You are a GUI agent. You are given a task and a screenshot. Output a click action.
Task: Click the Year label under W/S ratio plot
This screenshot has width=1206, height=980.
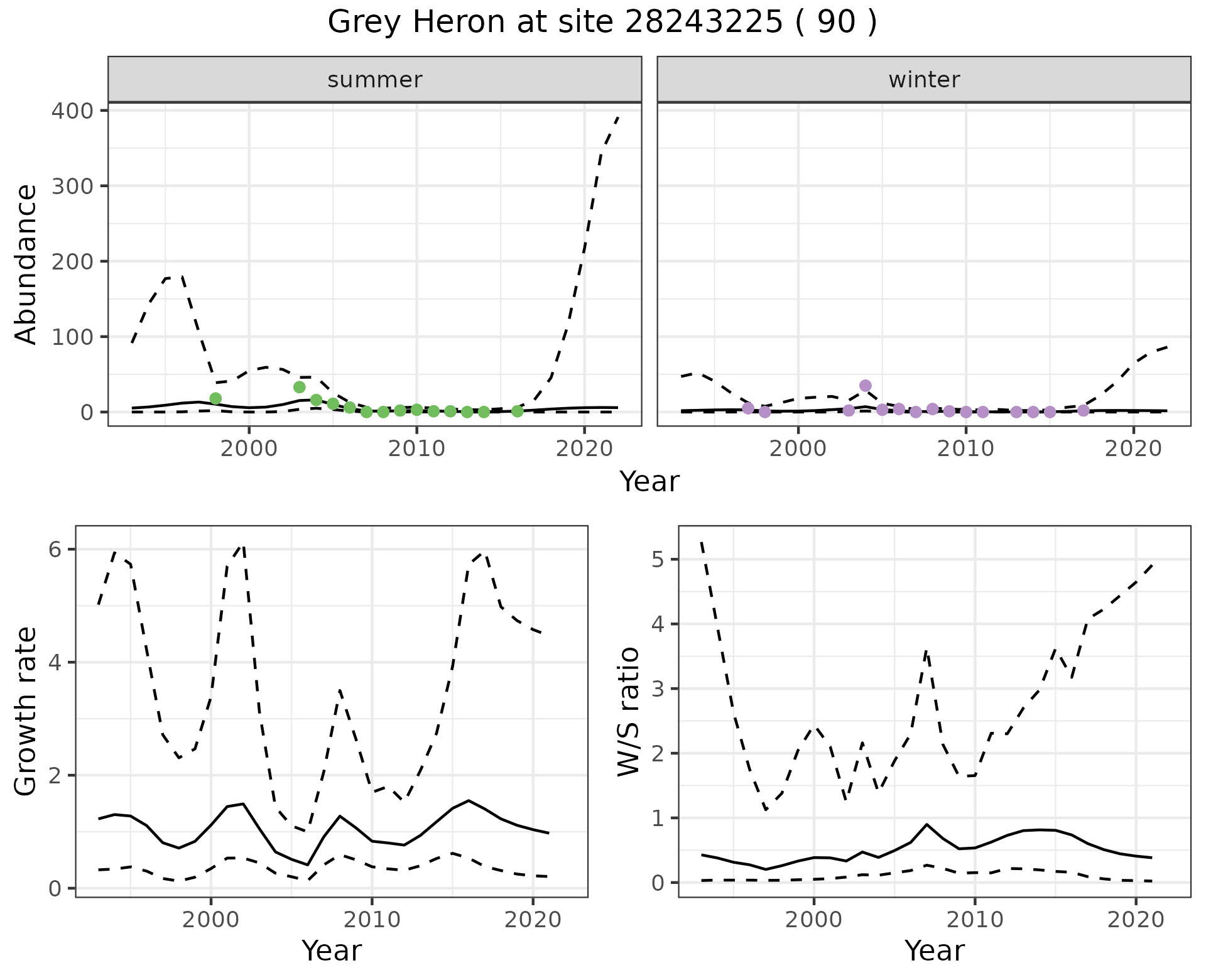pyautogui.click(x=934, y=950)
